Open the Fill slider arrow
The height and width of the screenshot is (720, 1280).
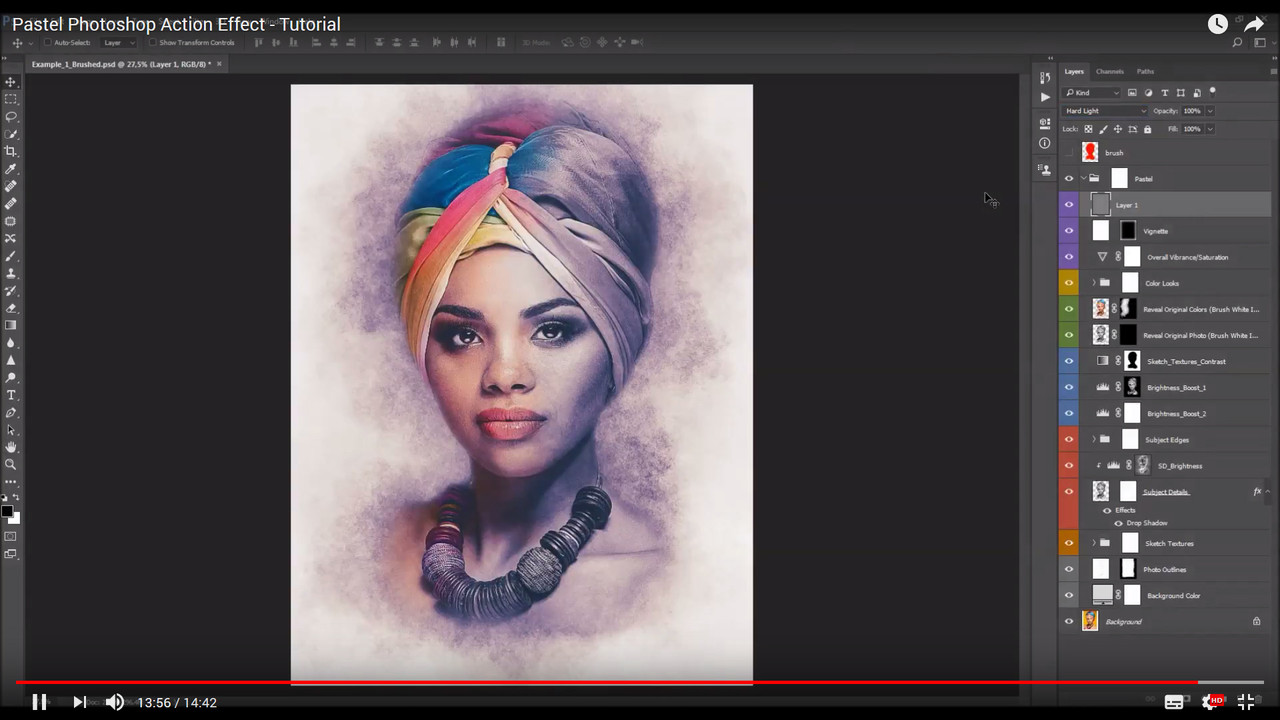[1210, 129]
